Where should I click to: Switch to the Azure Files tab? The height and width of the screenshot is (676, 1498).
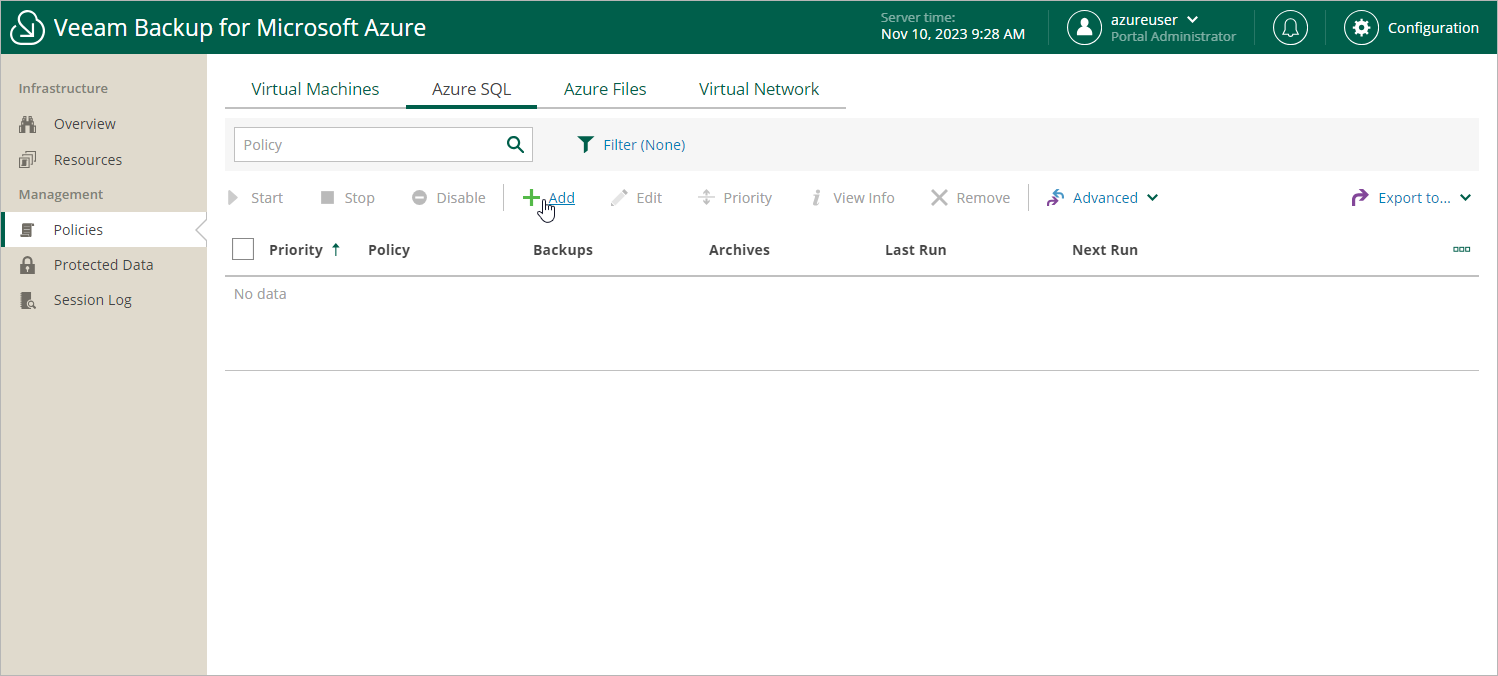click(605, 89)
